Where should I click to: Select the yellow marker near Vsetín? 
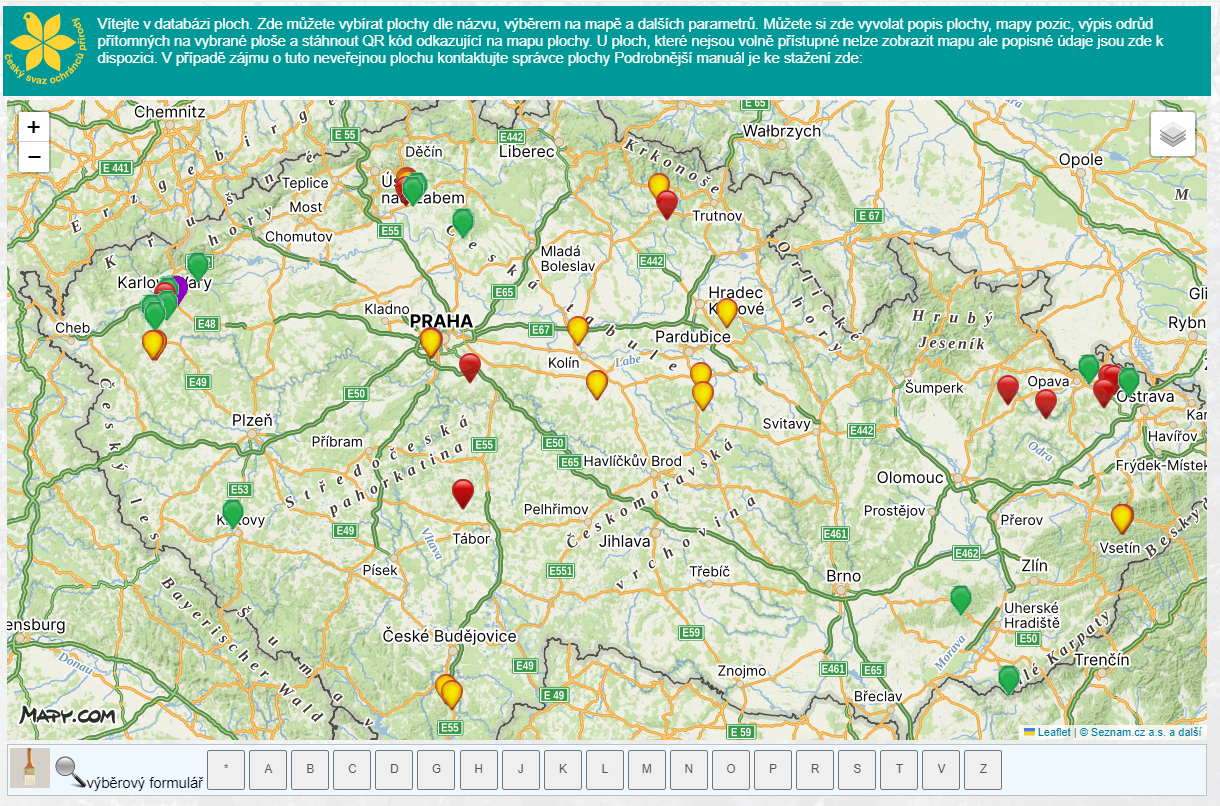pos(1122,517)
